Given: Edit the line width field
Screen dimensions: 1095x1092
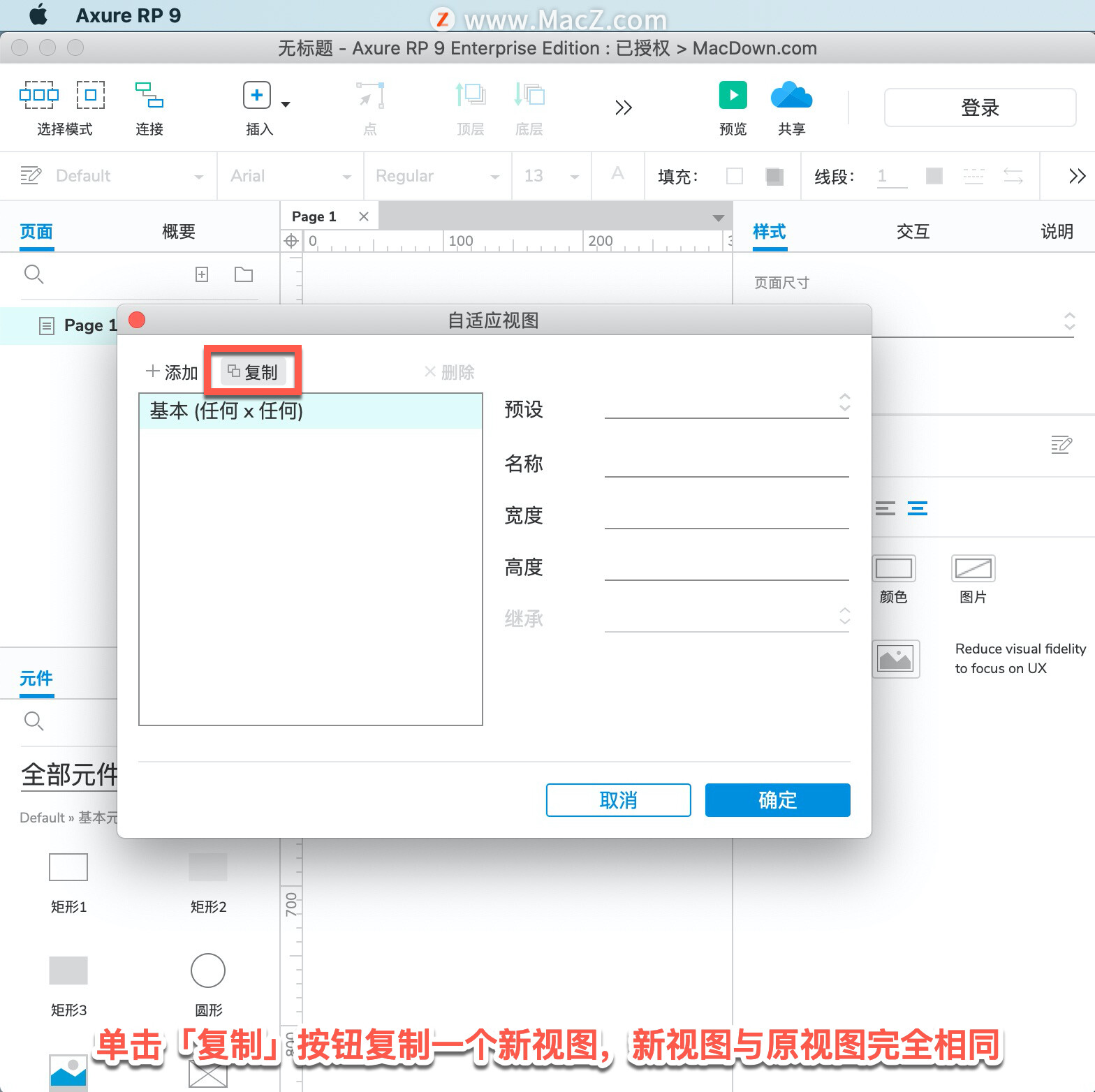Looking at the screenshot, I should [892, 176].
